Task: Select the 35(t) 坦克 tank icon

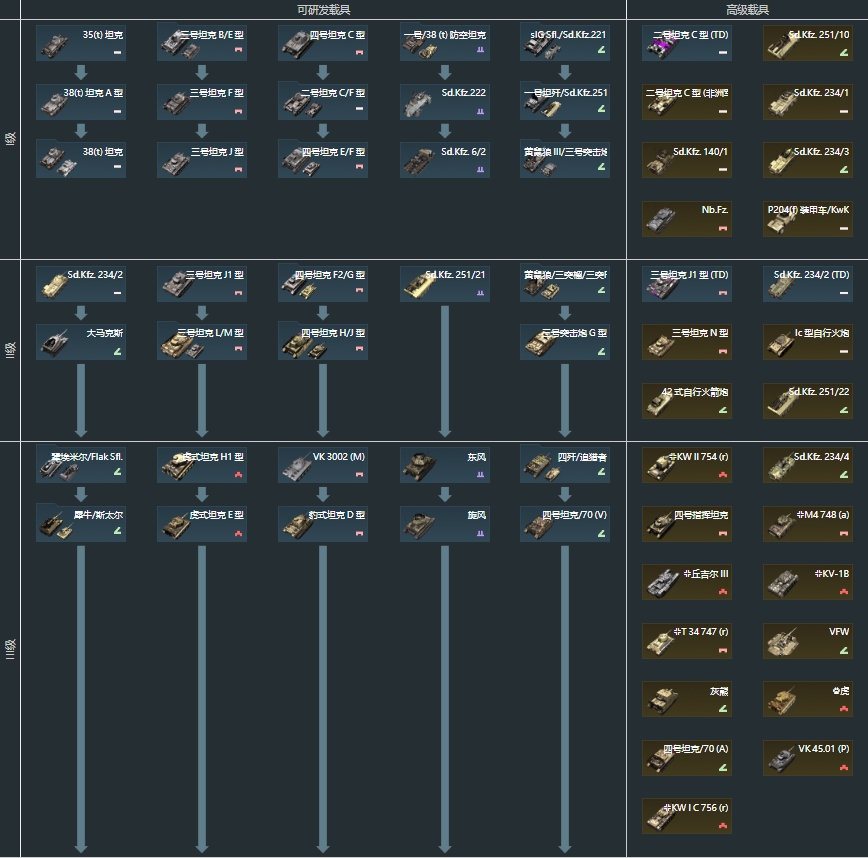Action: click(x=53, y=46)
